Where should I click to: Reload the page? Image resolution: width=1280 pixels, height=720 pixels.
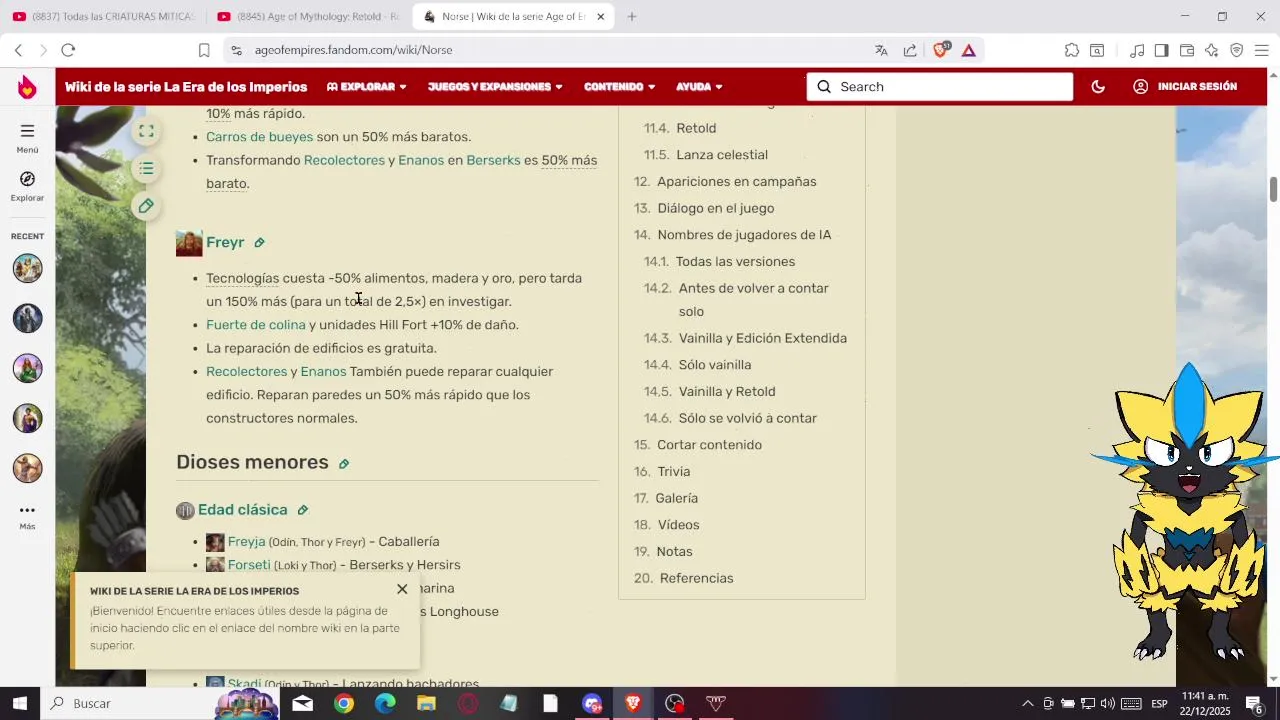[x=68, y=50]
